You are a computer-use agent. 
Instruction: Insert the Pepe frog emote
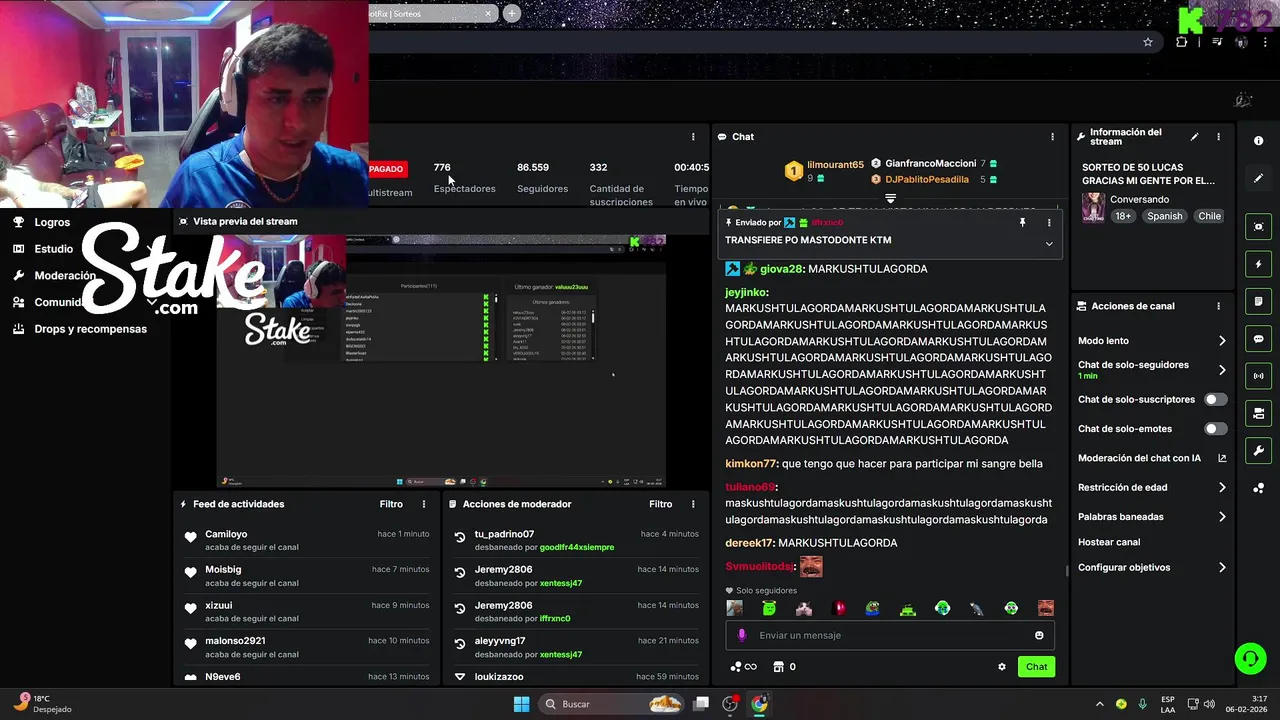coord(873,608)
